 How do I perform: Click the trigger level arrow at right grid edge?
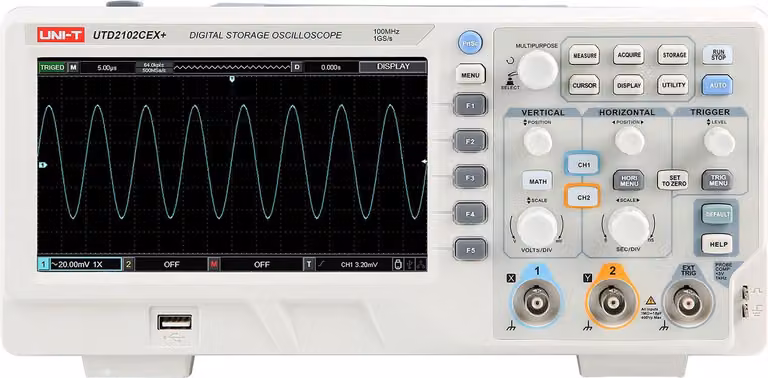click(x=424, y=161)
